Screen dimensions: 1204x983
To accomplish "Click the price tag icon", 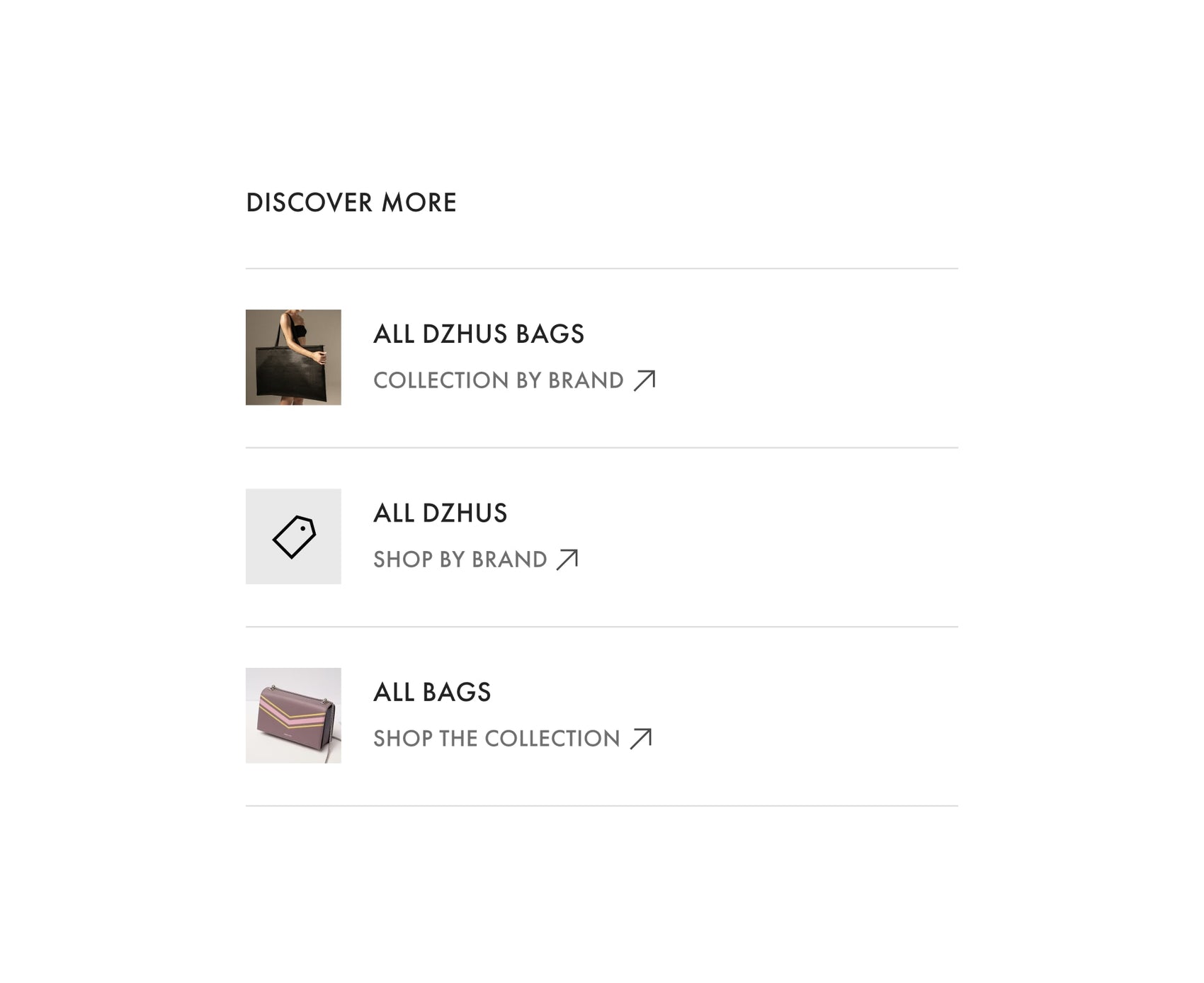I will [294, 537].
